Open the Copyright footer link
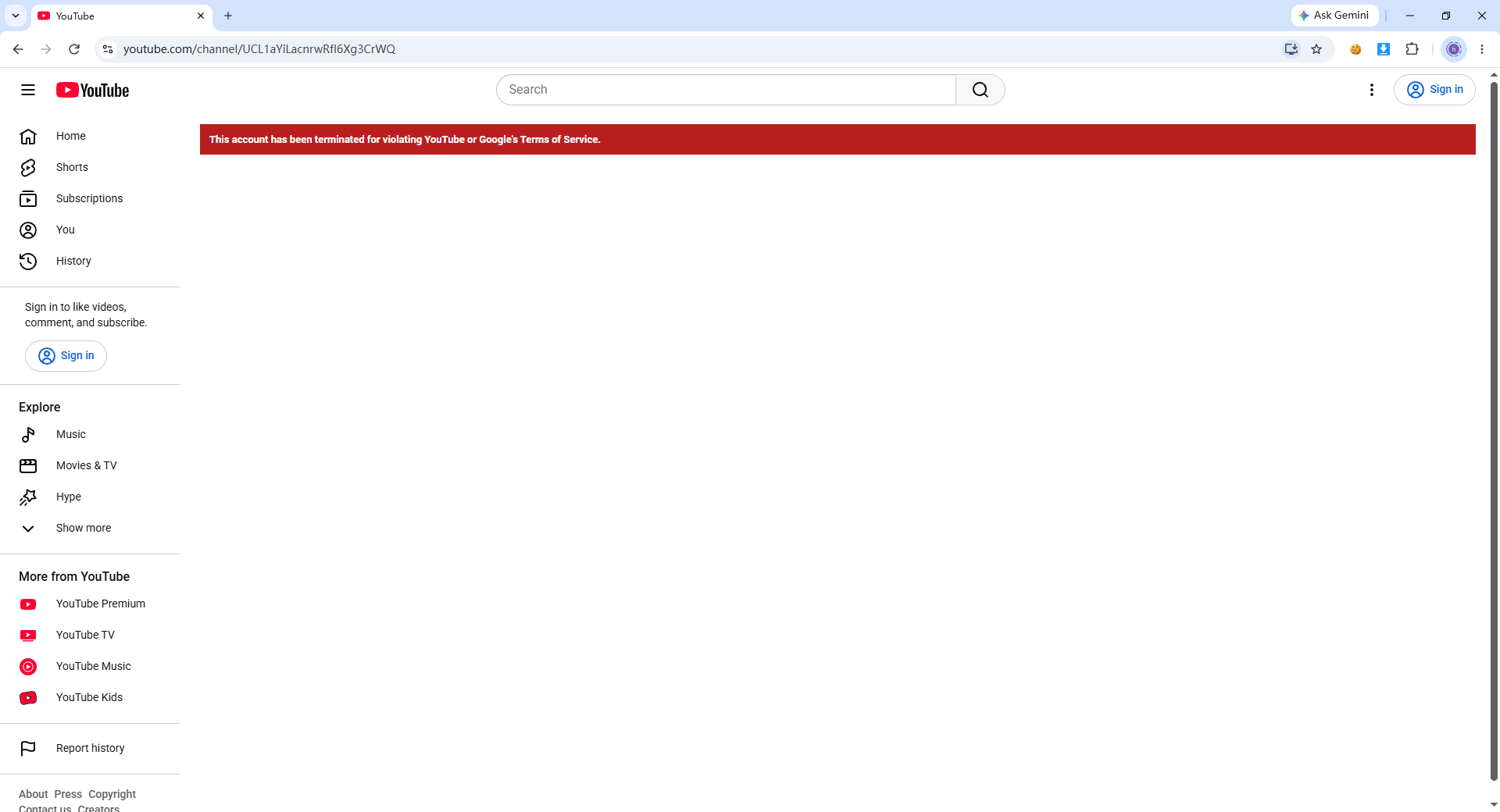The height and width of the screenshot is (812, 1500). pyautogui.click(x=112, y=794)
